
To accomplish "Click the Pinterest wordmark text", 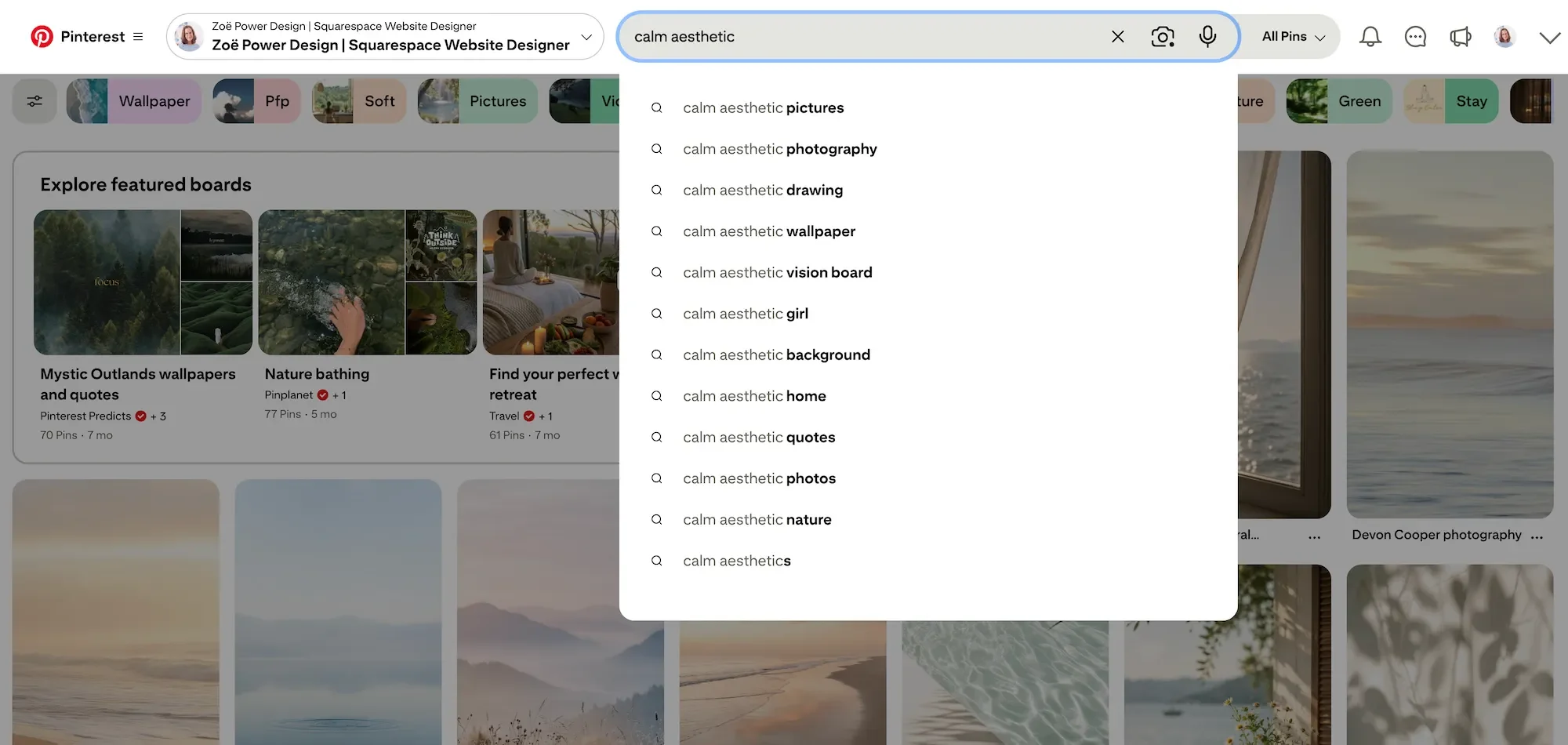I will [93, 37].
